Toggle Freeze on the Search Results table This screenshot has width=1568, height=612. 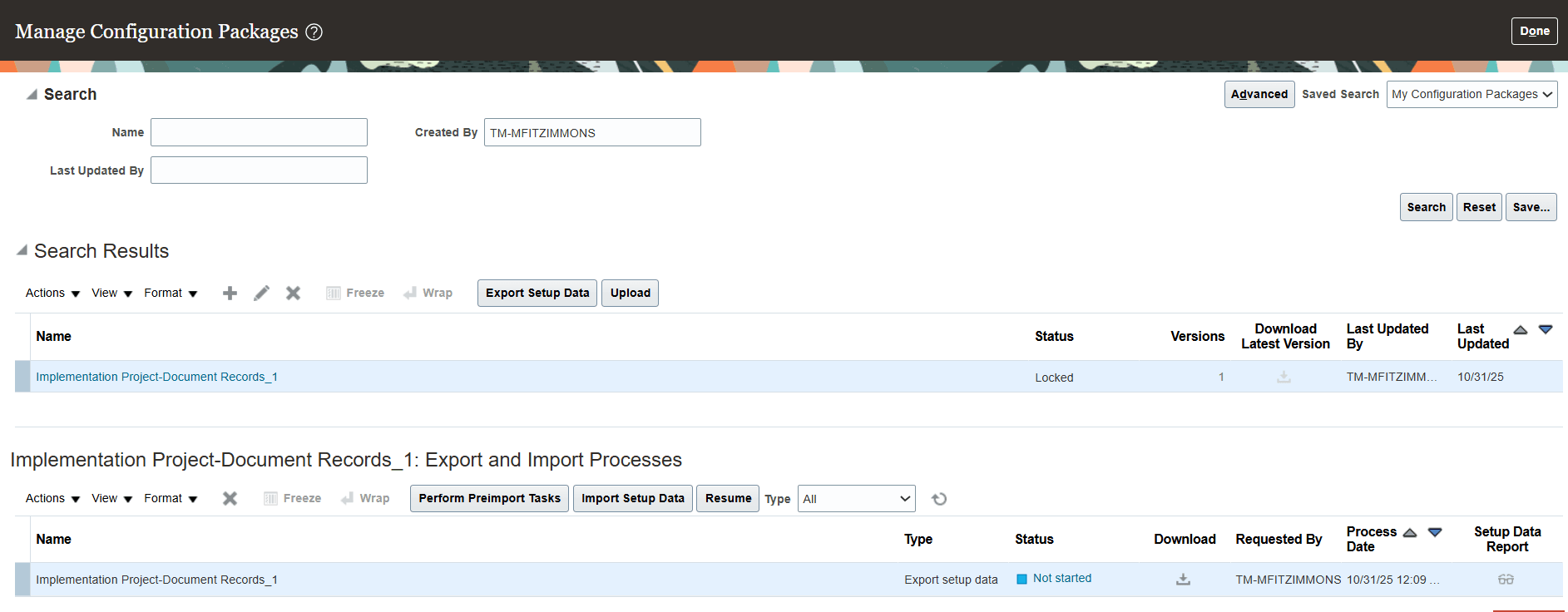click(354, 293)
